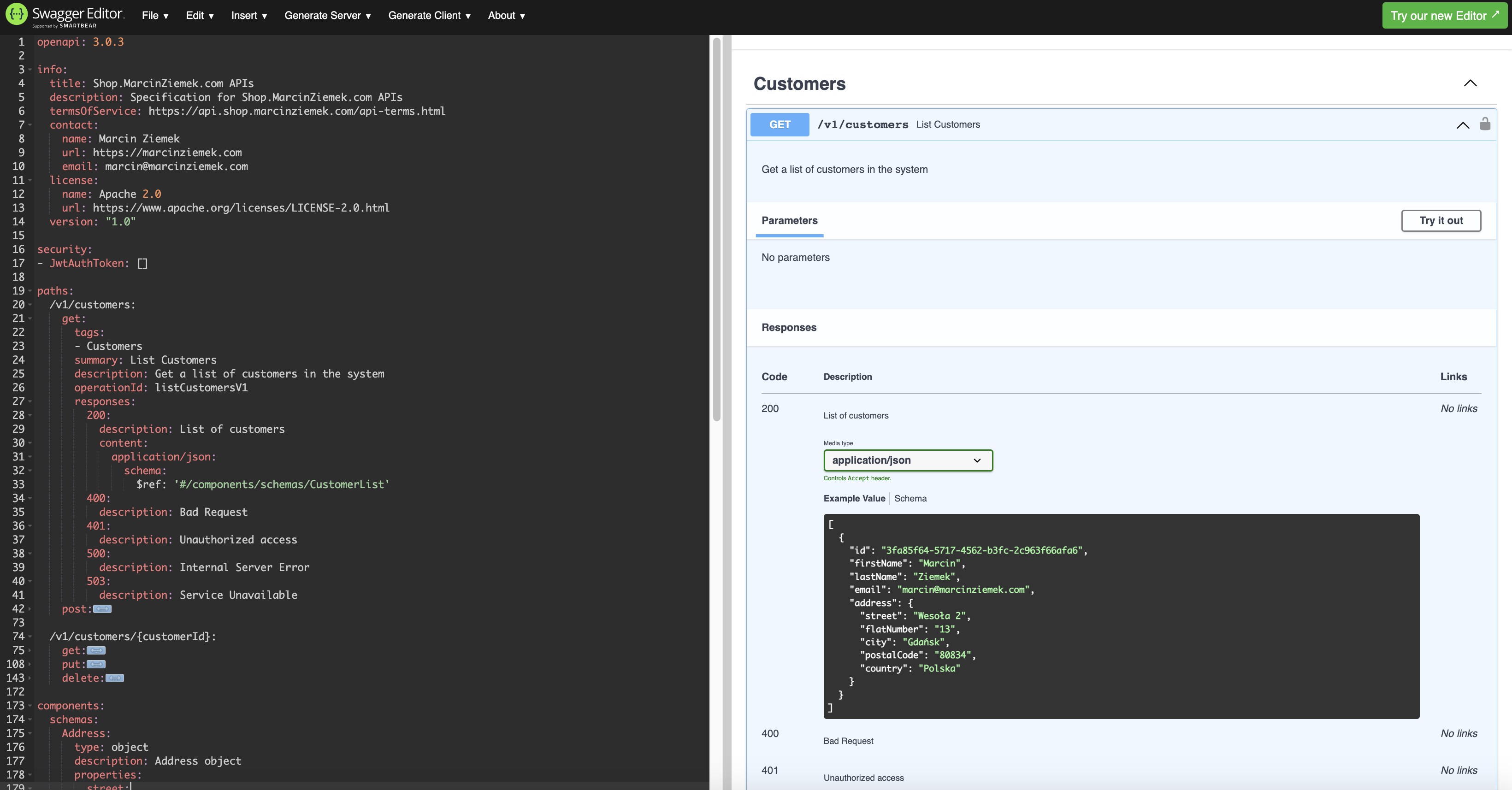
Task: Click the operationId: listCustomersV1 line
Action: [x=161, y=387]
